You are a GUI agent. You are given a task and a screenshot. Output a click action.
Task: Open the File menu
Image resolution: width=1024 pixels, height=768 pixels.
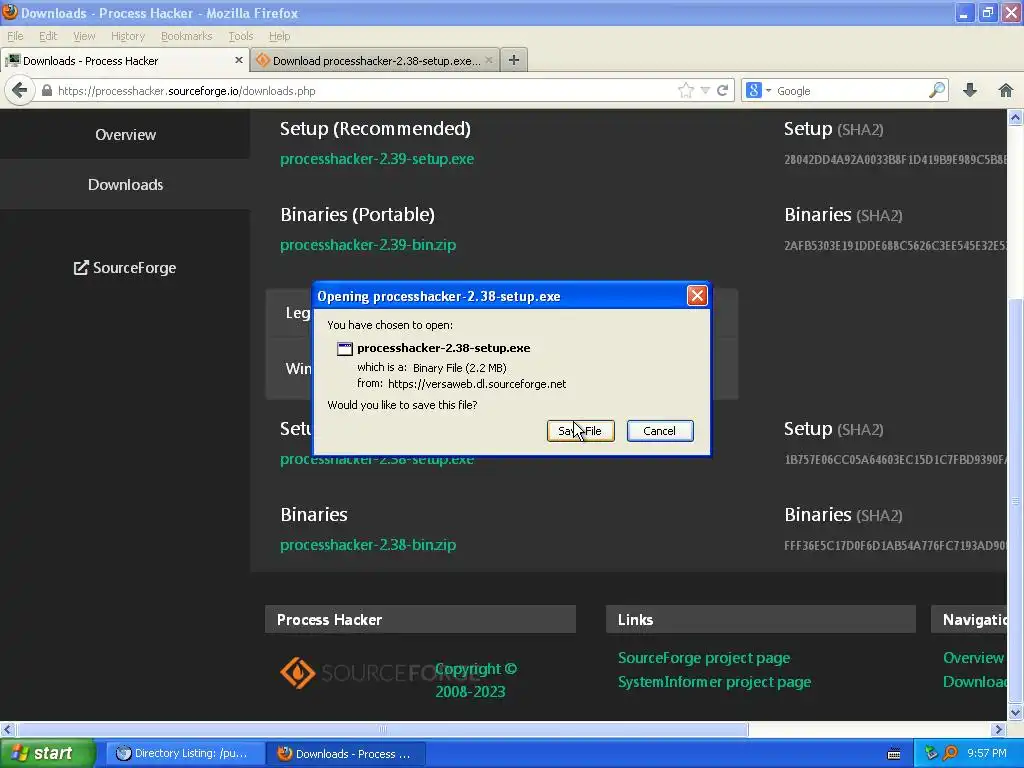(15, 36)
